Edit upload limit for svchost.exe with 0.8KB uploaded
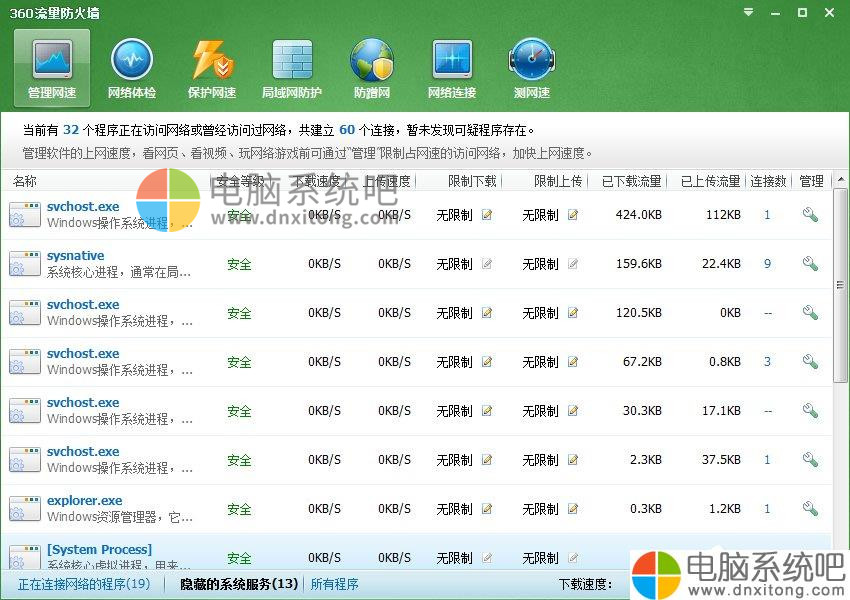The height and width of the screenshot is (600, 850). [572, 362]
